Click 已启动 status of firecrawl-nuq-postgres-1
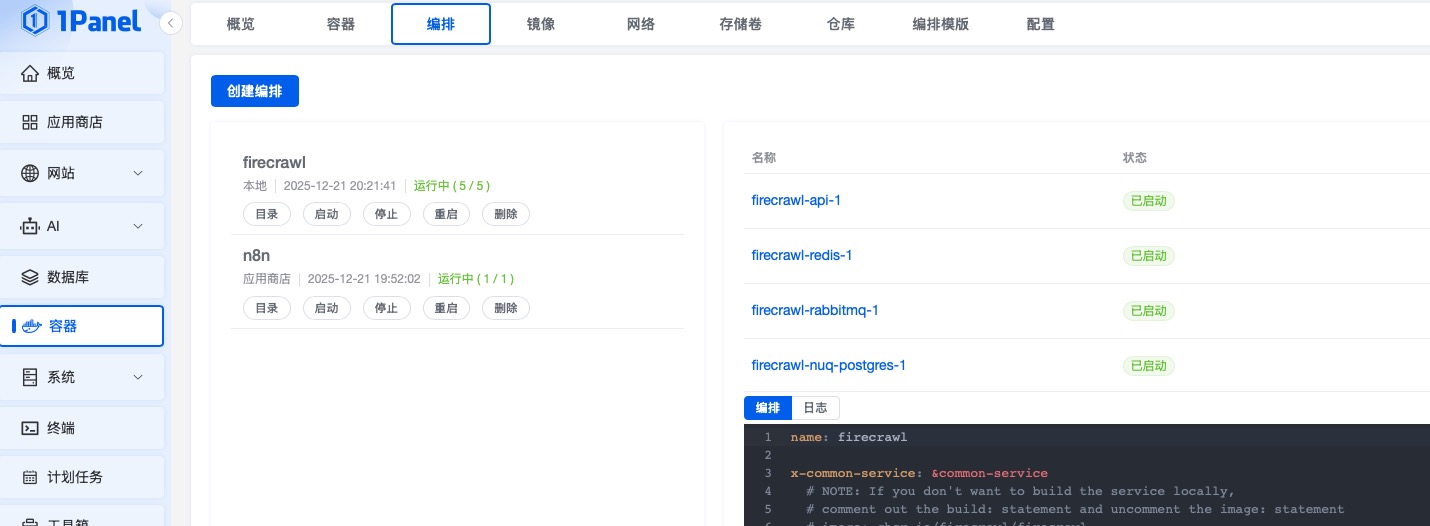The image size is (1430, 526). click(x=1148, y=365)
